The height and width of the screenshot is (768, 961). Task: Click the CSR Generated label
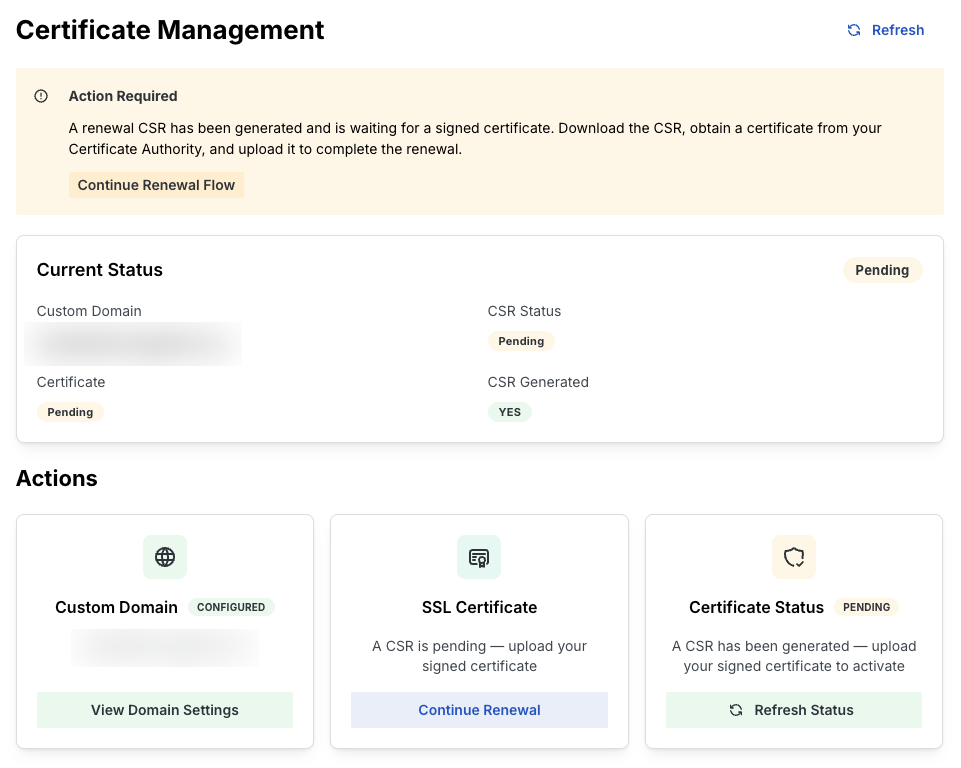pyautogui.click(x=538, y=382)
